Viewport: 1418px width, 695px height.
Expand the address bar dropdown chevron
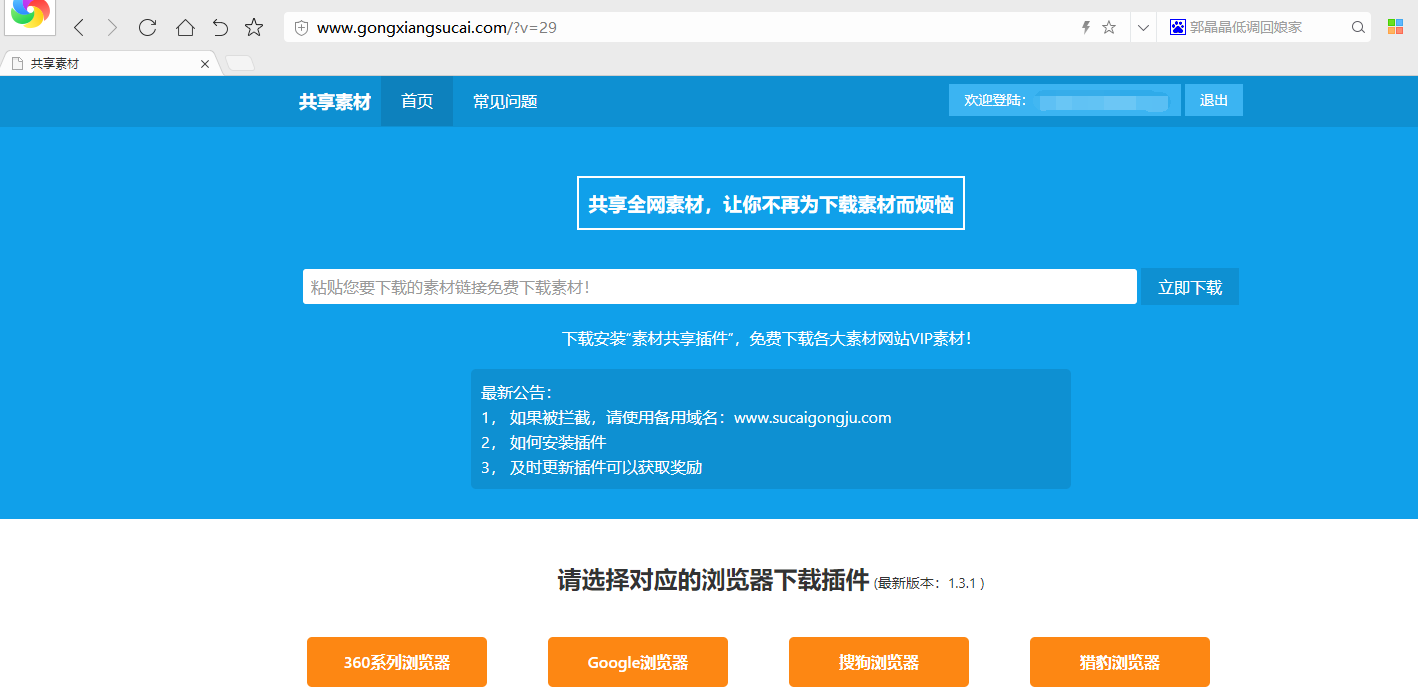tap(1143, 28)
